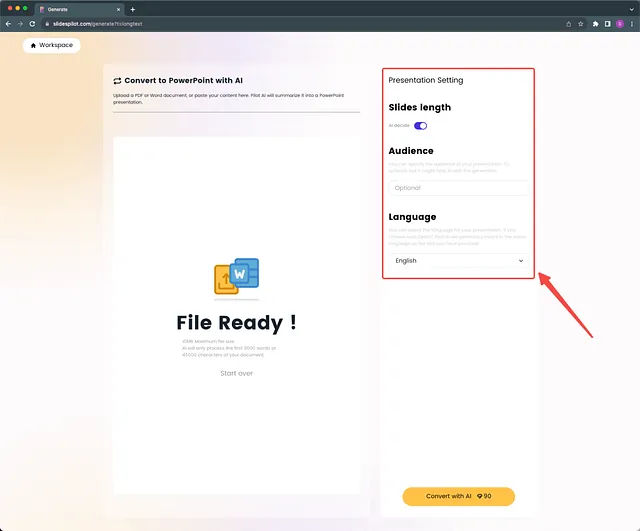
Task: Click the lock icon in address bar
Action: (x=47, y=24)
